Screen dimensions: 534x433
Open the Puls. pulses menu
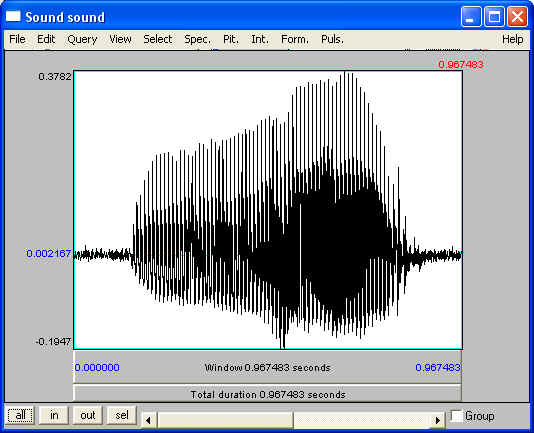click(x=332, y=39)
